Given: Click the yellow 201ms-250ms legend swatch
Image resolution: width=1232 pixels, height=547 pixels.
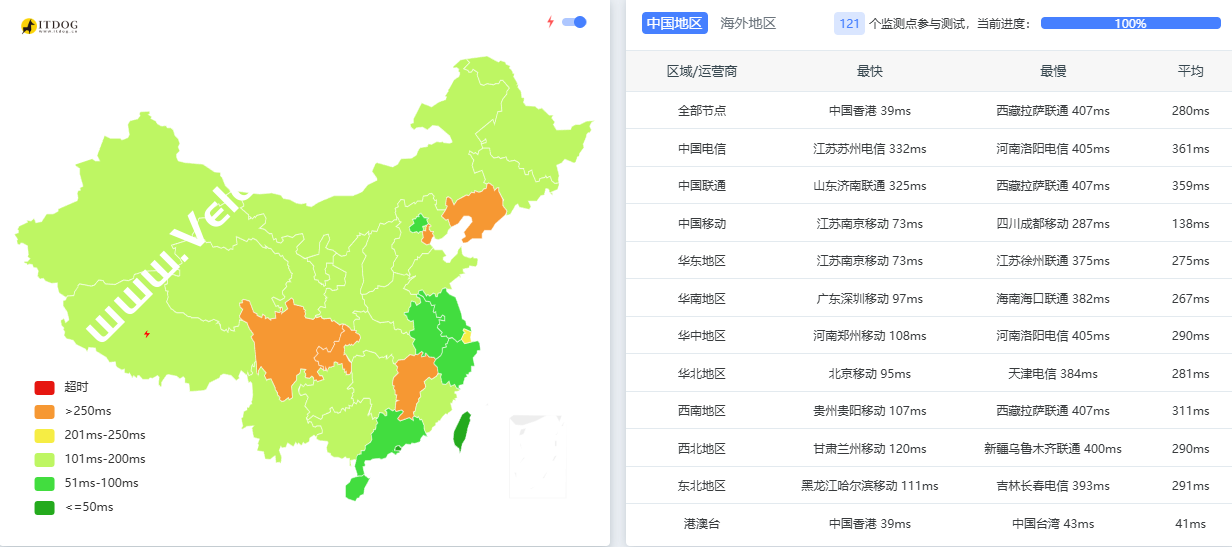Looking at the screenshot, I should coord(44,435).
